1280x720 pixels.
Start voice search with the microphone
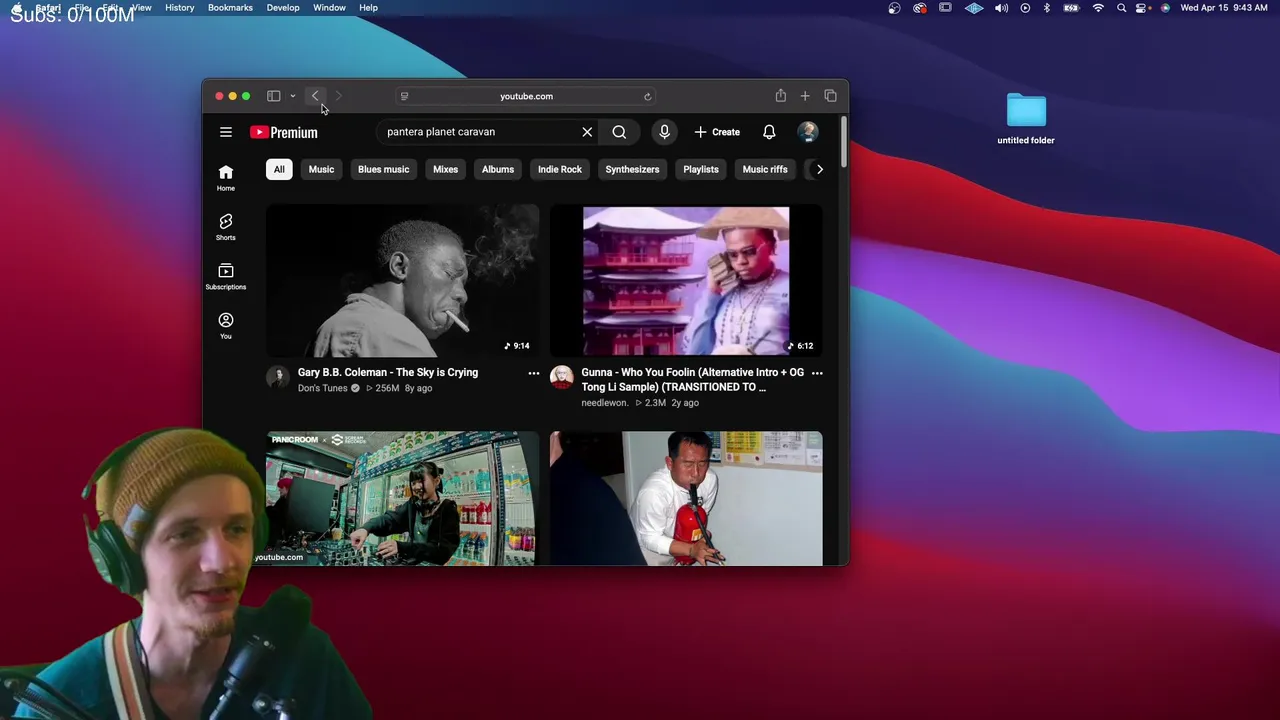[x=664, y=132]
